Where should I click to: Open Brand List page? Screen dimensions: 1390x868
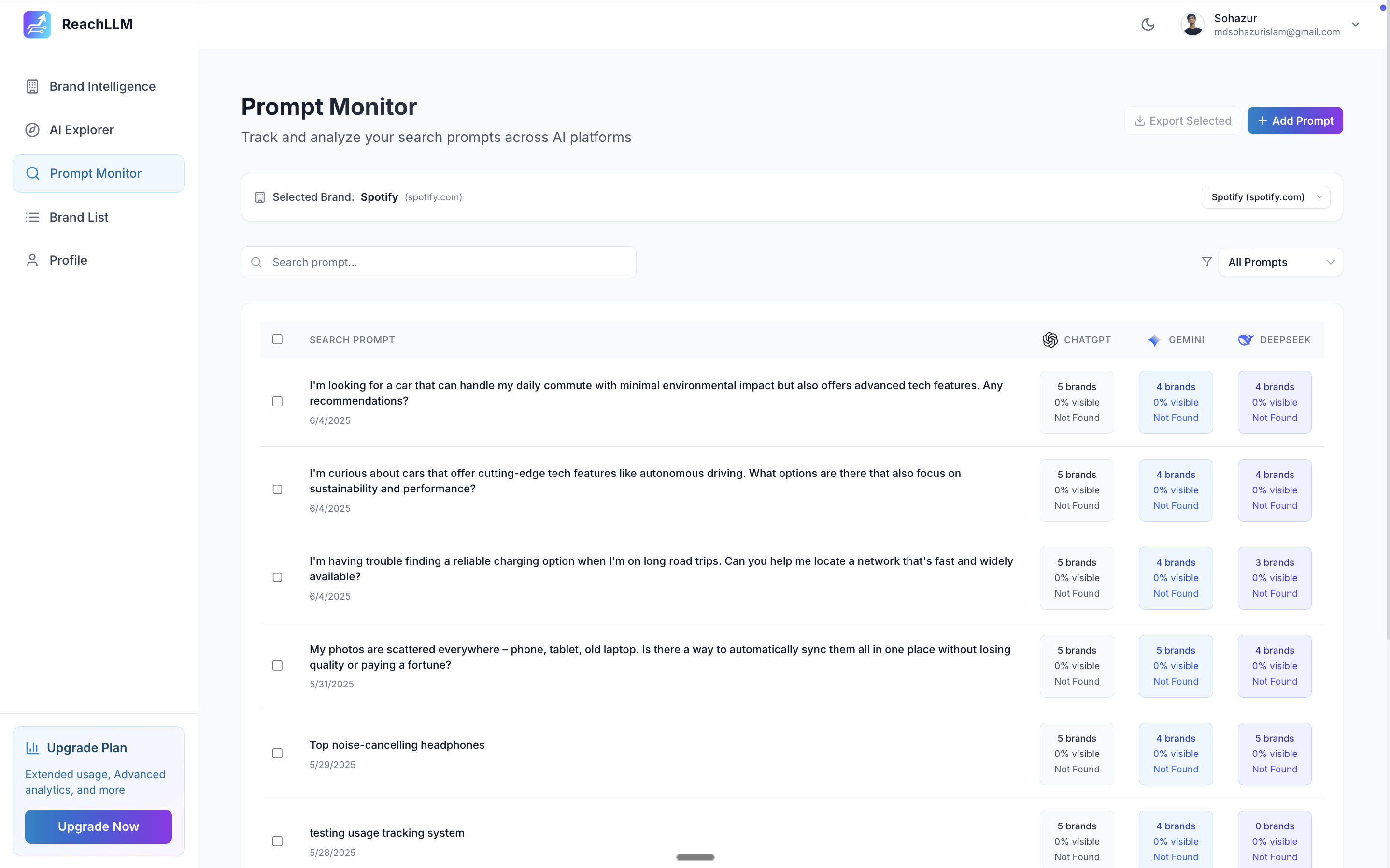pos(99,217)
